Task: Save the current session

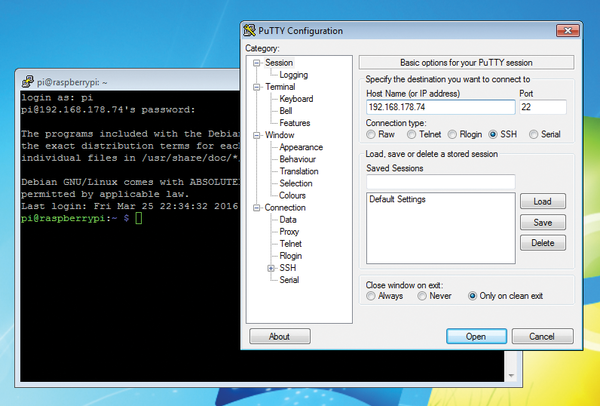Action: pos(543,222)
